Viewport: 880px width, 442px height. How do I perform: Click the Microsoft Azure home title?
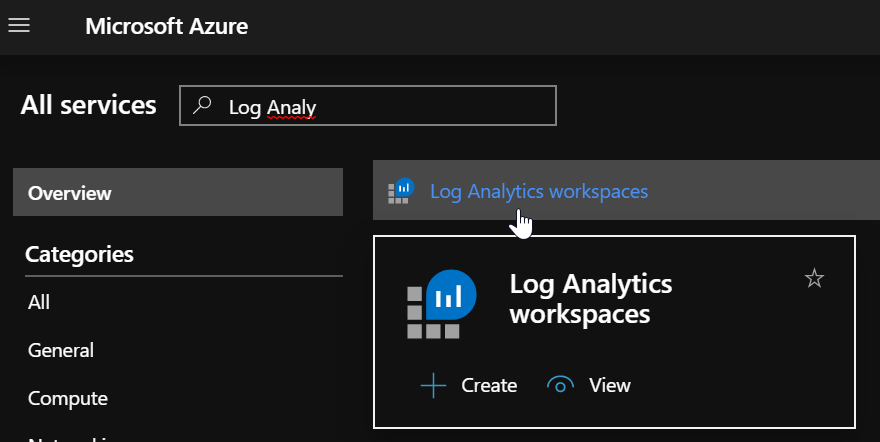(x=166, y=26)
